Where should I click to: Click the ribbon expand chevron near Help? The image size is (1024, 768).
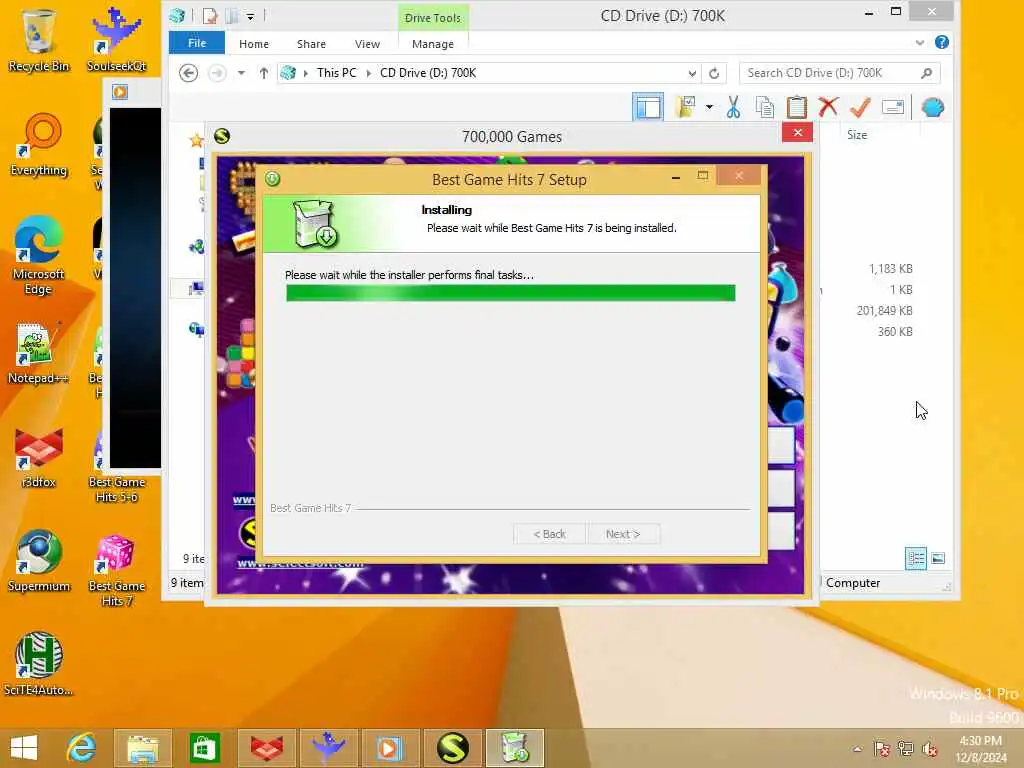(920, 43)
